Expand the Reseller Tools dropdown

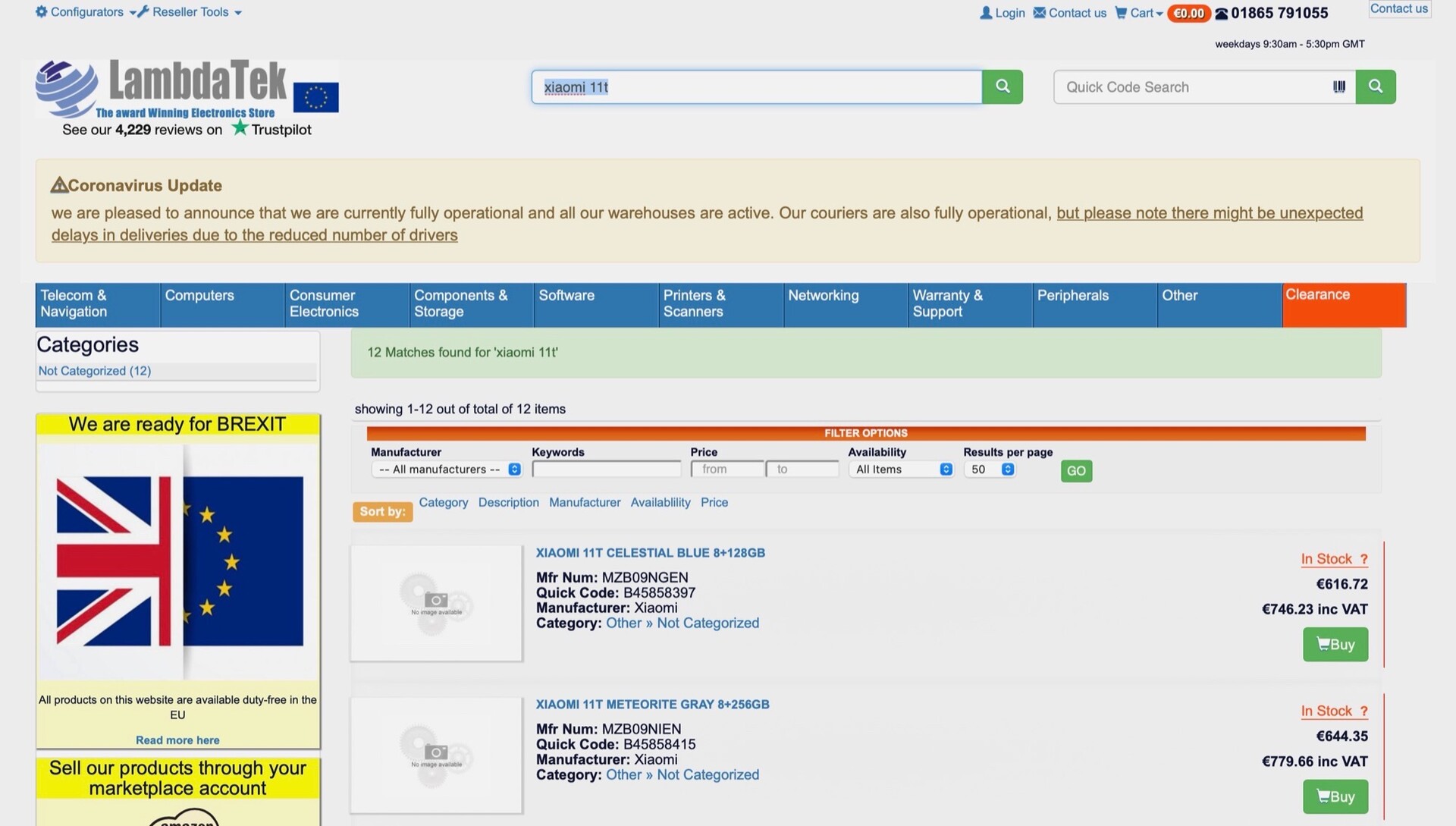tap(190, 12)
